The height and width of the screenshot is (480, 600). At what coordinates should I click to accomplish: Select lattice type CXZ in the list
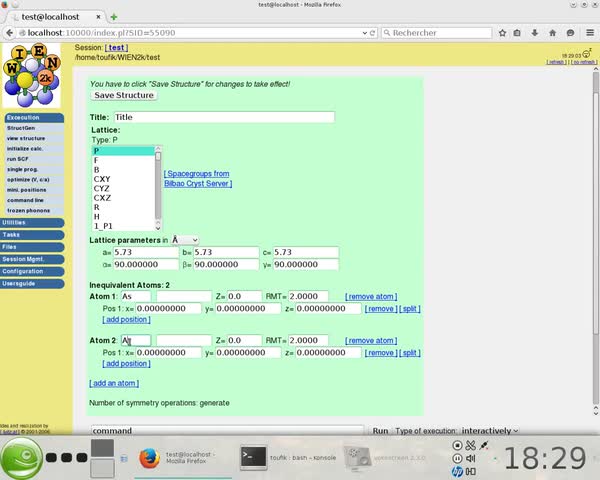click(123, 198)
